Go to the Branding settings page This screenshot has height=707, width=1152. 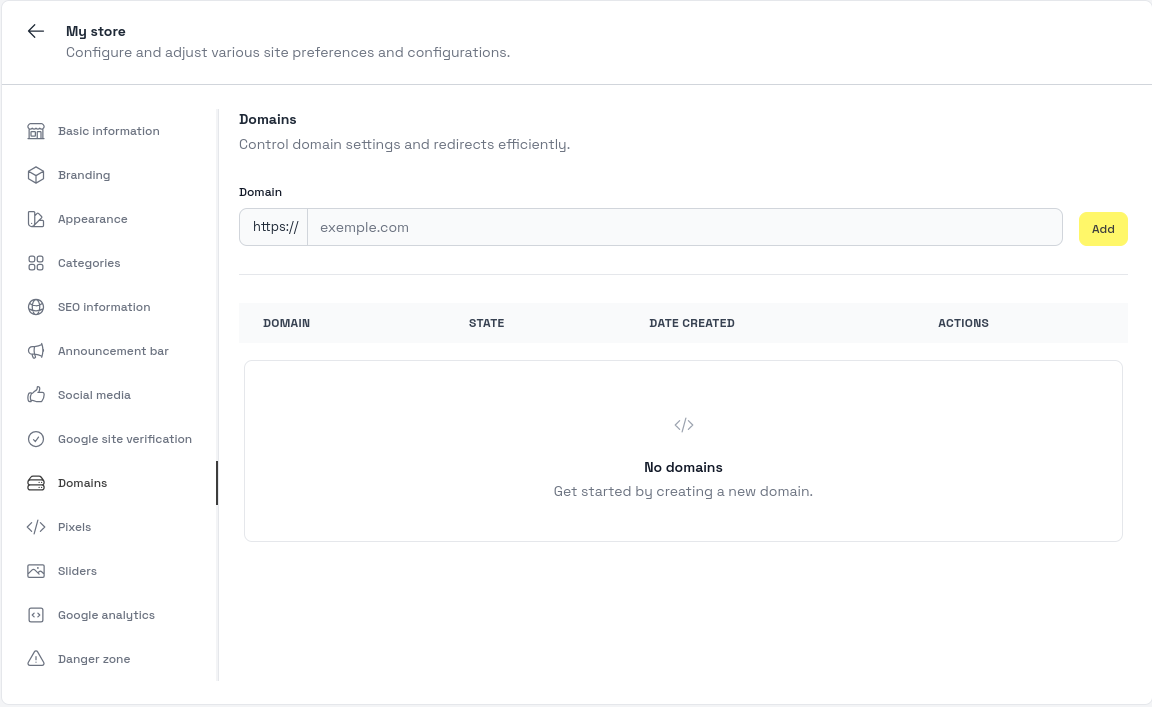(84, 175)
